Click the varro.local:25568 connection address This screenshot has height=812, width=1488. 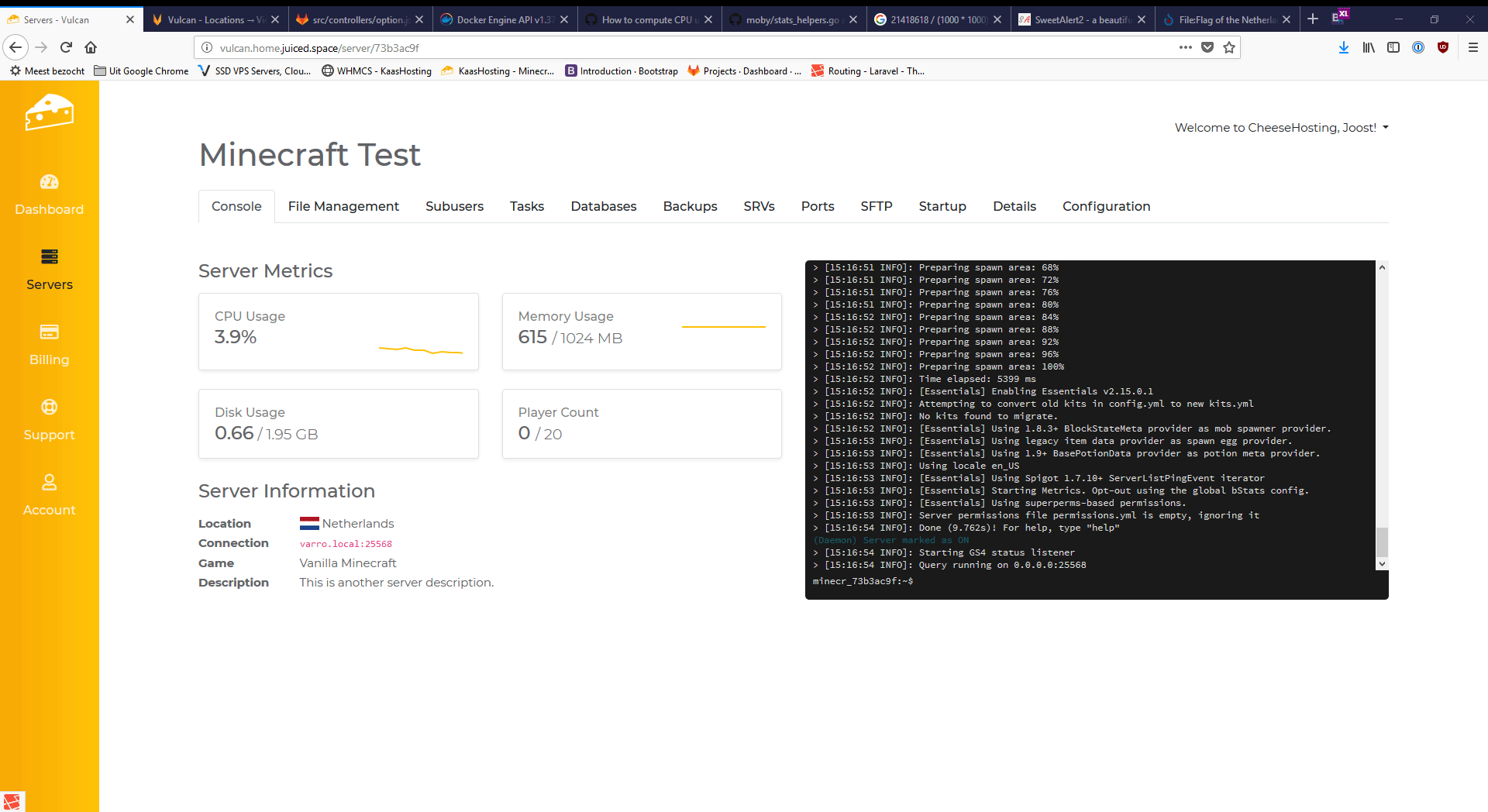pyautogui.click(x=346, y=544)
